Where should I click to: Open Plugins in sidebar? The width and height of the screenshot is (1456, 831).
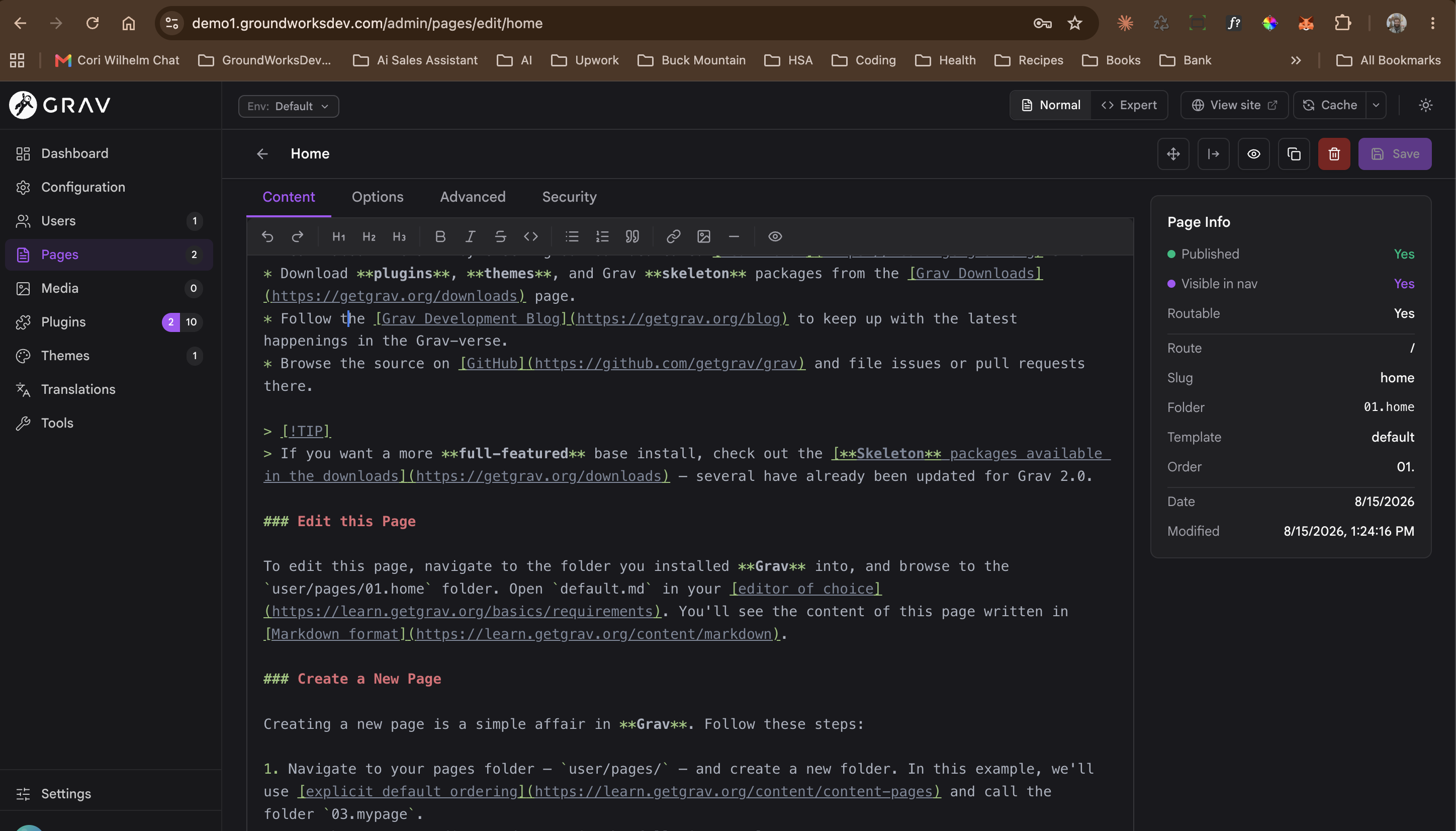coord(109,322)
